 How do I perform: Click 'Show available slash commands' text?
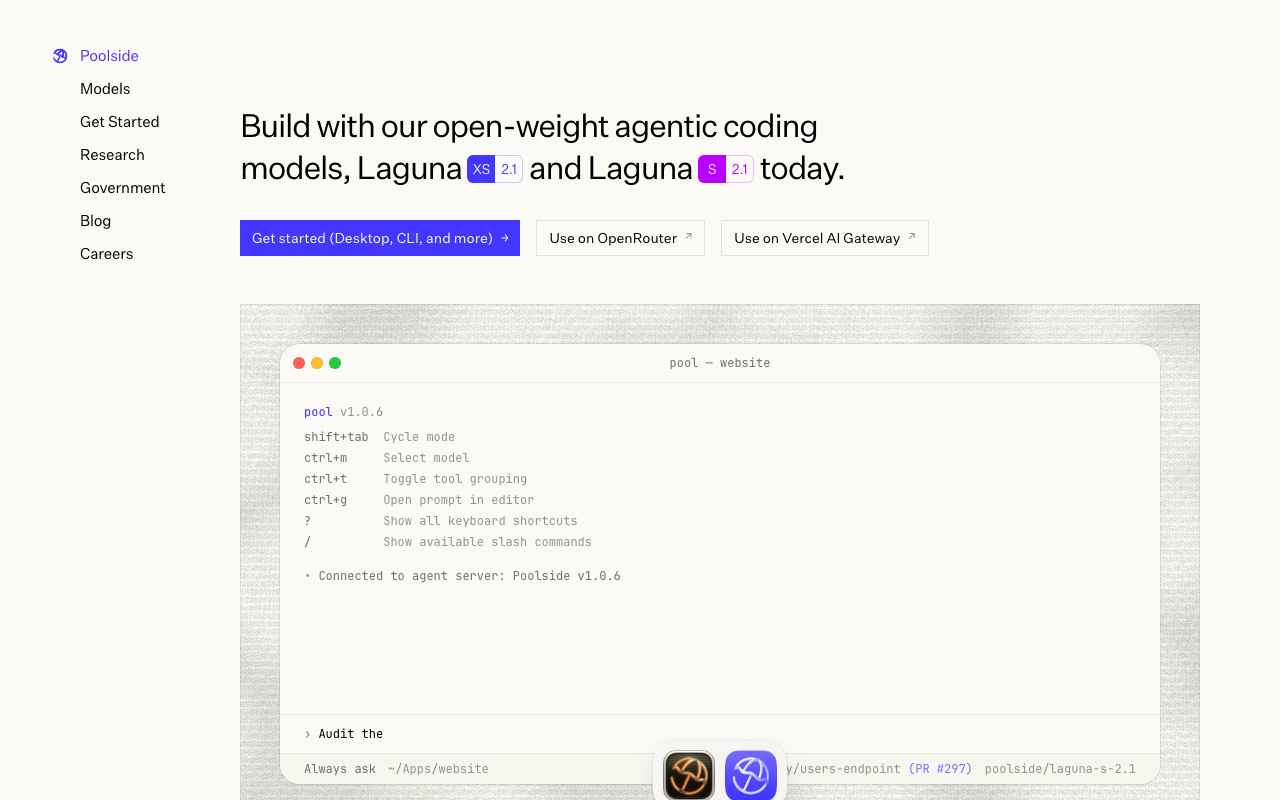coord(487,542)
